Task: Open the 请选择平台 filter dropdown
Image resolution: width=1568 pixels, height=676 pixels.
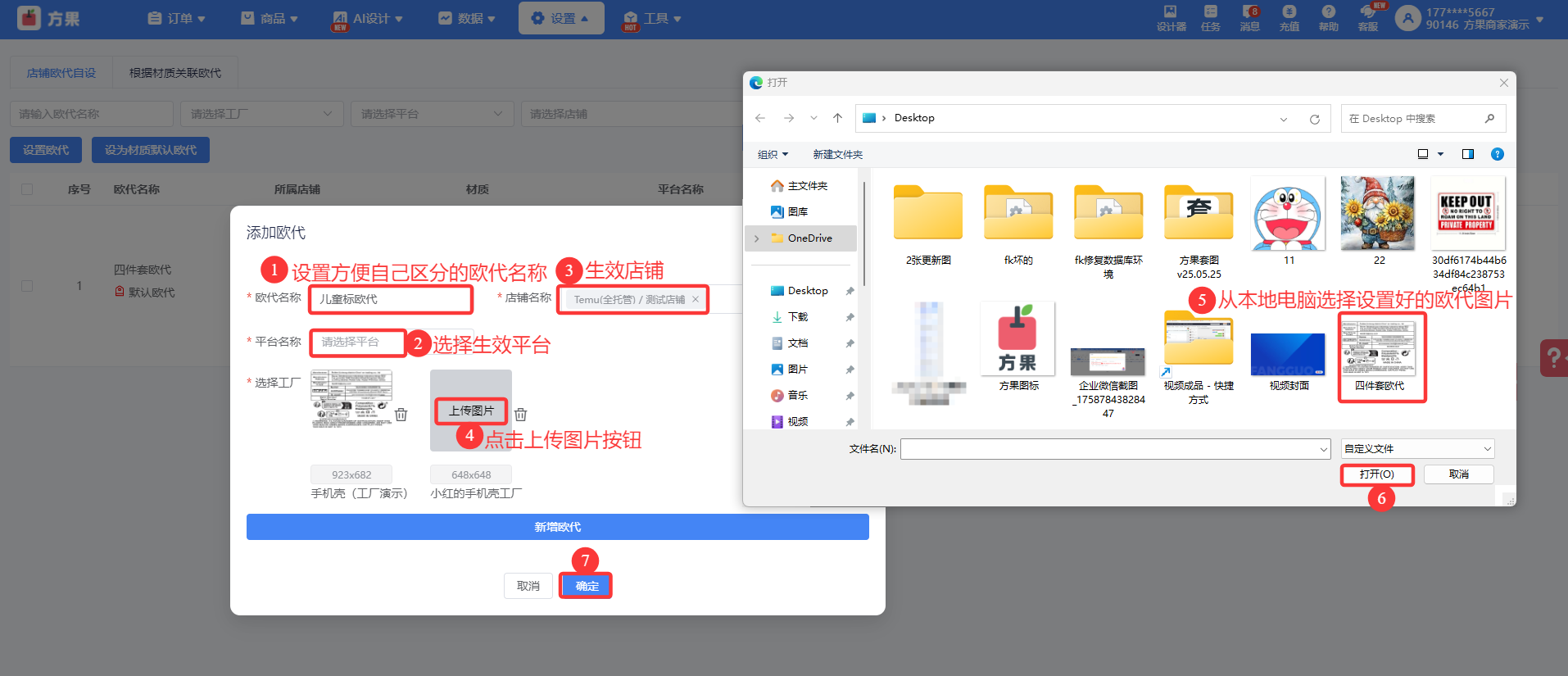Action: (432, 114)
